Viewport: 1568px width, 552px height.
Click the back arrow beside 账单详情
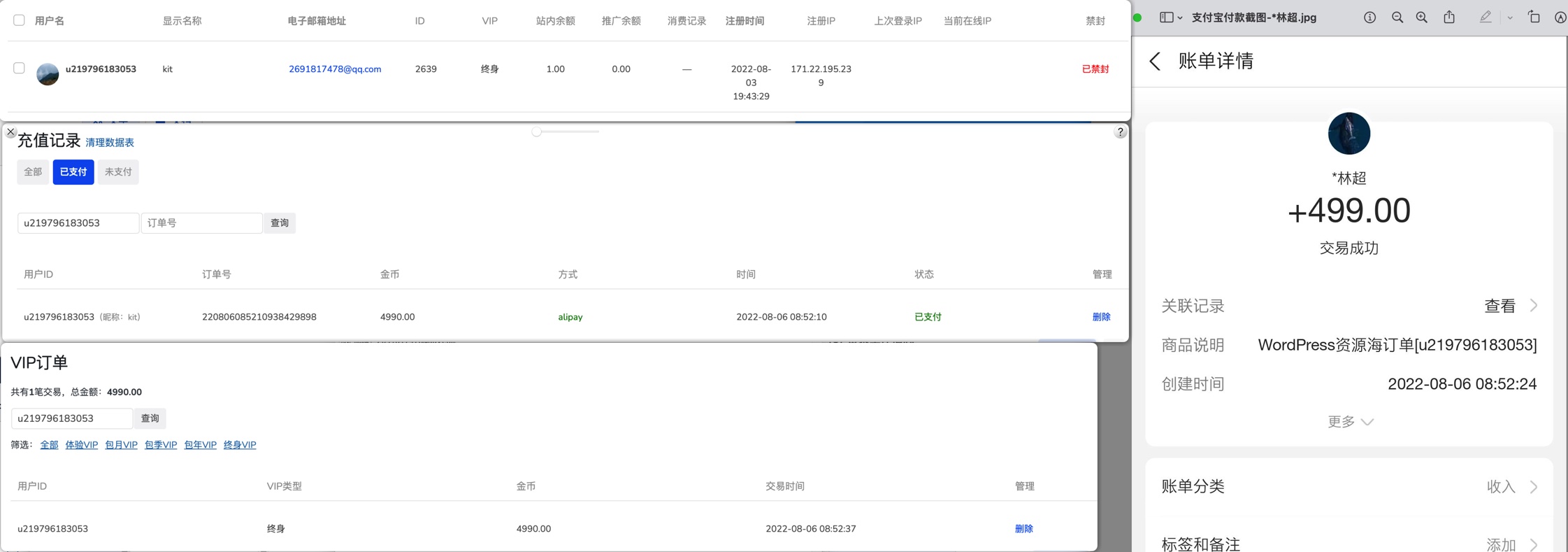(x=1155, y=61)
